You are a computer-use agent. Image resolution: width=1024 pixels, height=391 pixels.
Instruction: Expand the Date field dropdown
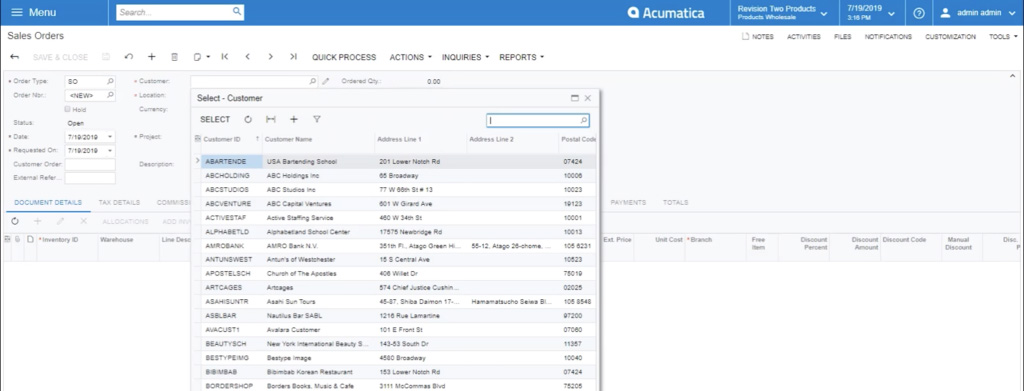(x=110, y=137)
